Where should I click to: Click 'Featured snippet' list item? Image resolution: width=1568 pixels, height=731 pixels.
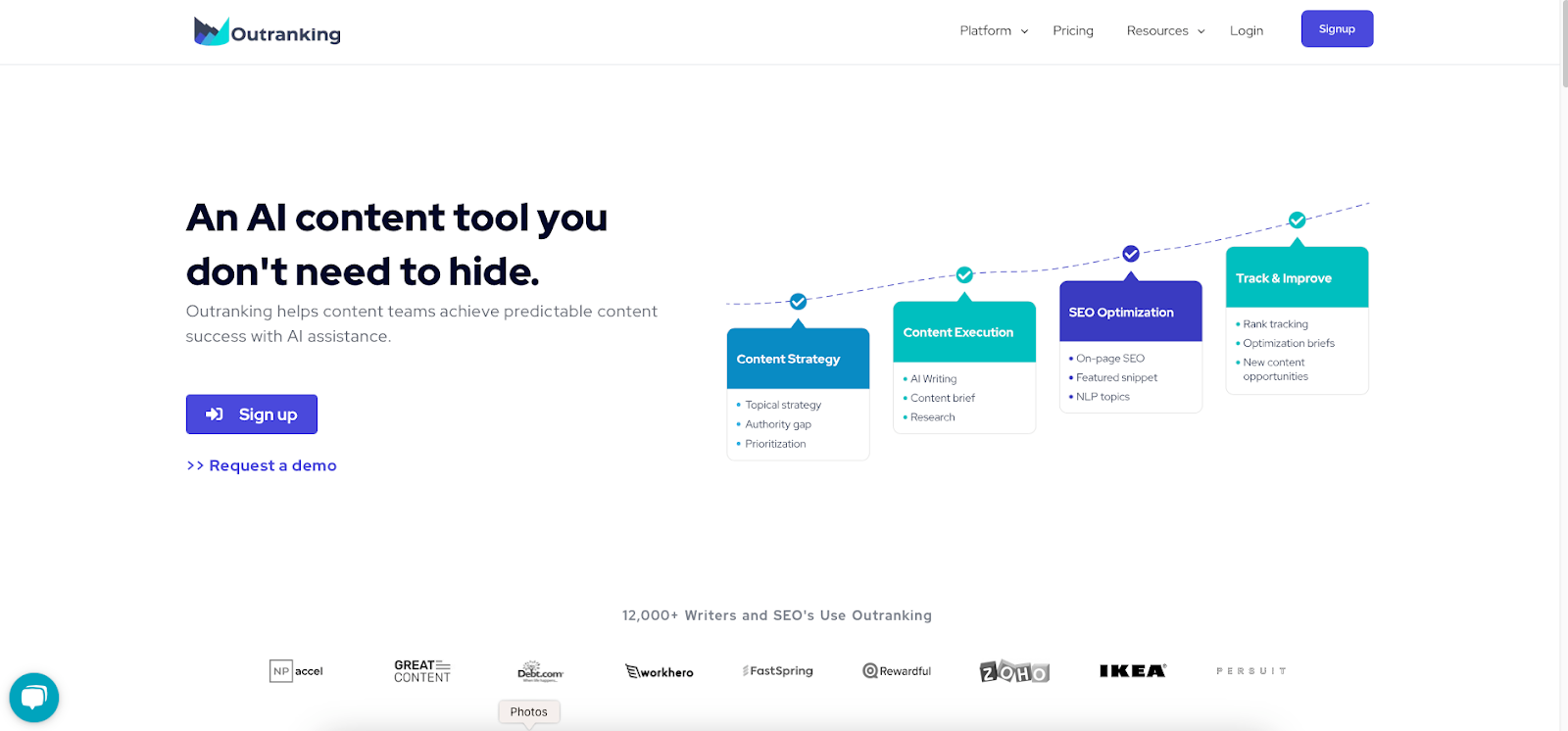1115,377
